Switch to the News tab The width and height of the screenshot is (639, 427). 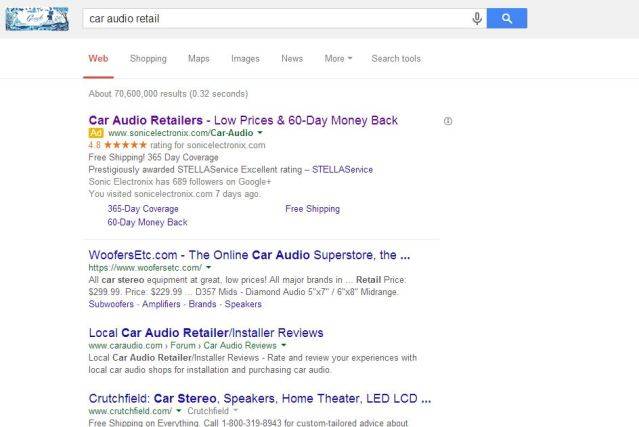click(292, 59)
